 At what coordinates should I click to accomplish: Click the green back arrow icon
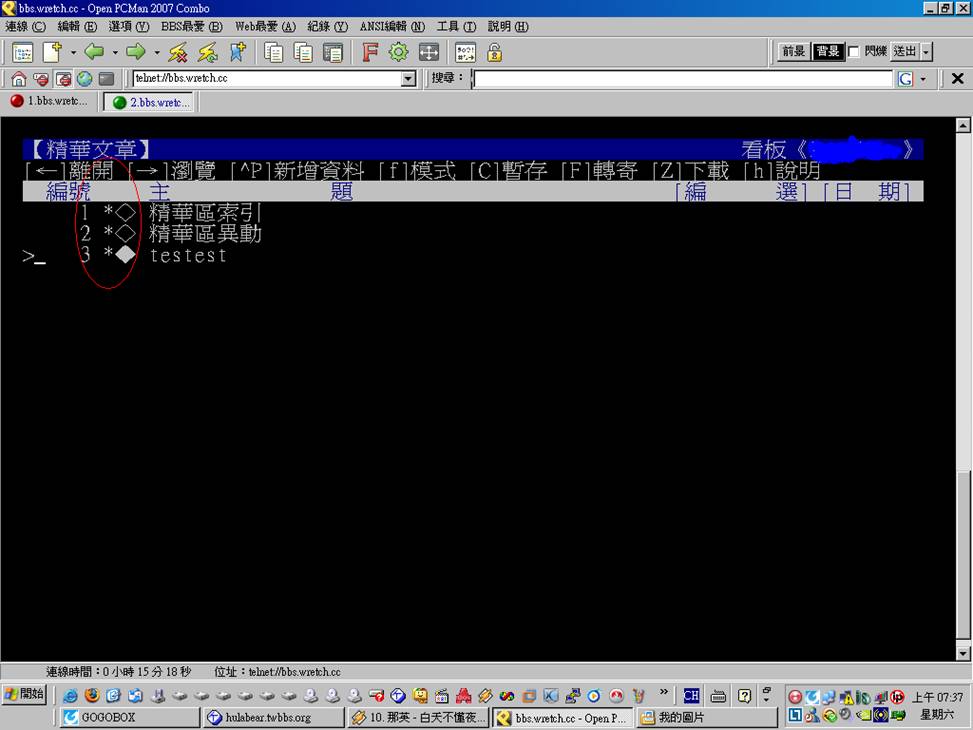point(94,52)
